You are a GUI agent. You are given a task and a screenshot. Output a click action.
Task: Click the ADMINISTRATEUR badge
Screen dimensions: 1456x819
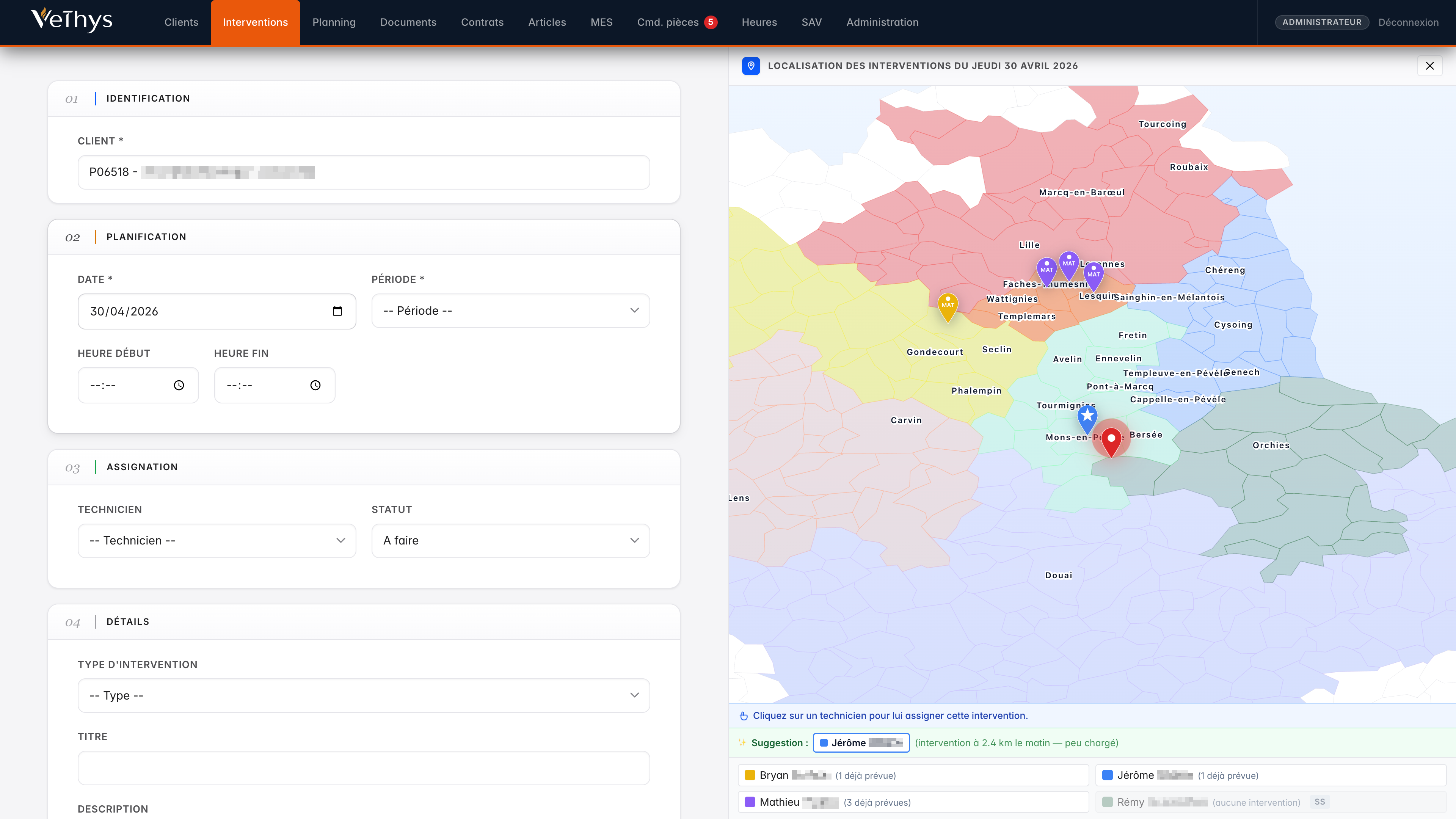click(1321, 22)
